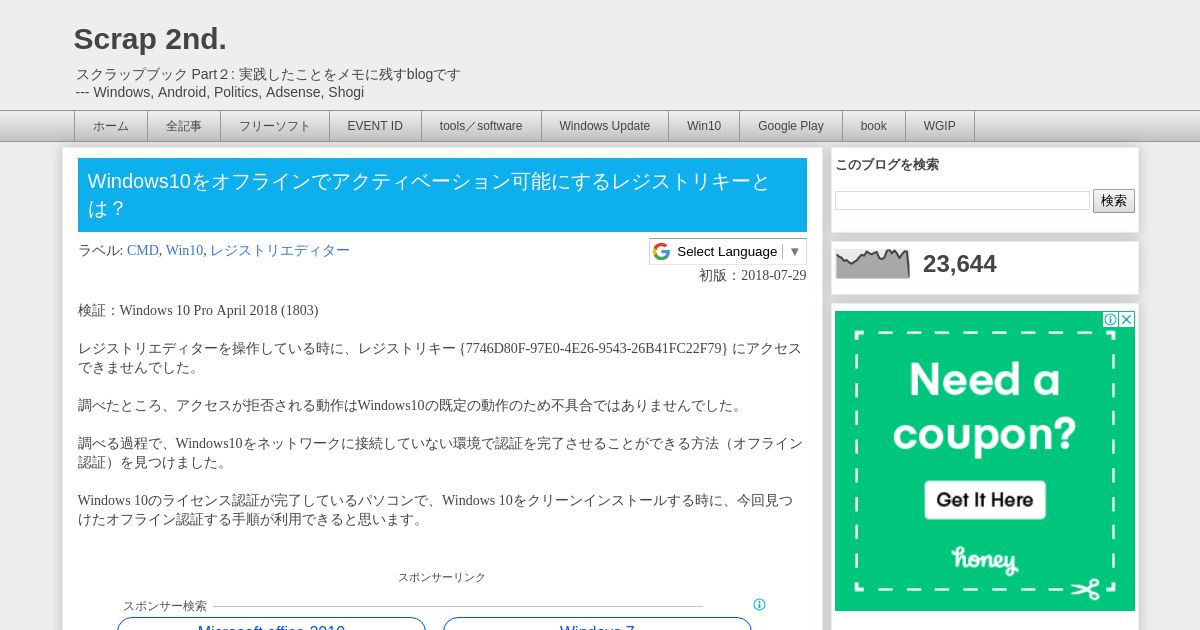Select the フリーソフト menu item
1200x630 pixels.
click(275, 126)
